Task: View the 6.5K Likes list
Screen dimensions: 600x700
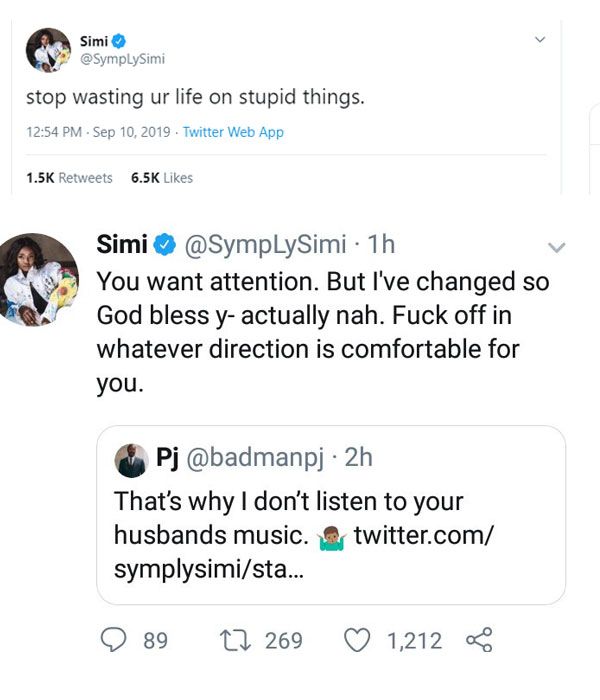Action: tap(162, 178)
